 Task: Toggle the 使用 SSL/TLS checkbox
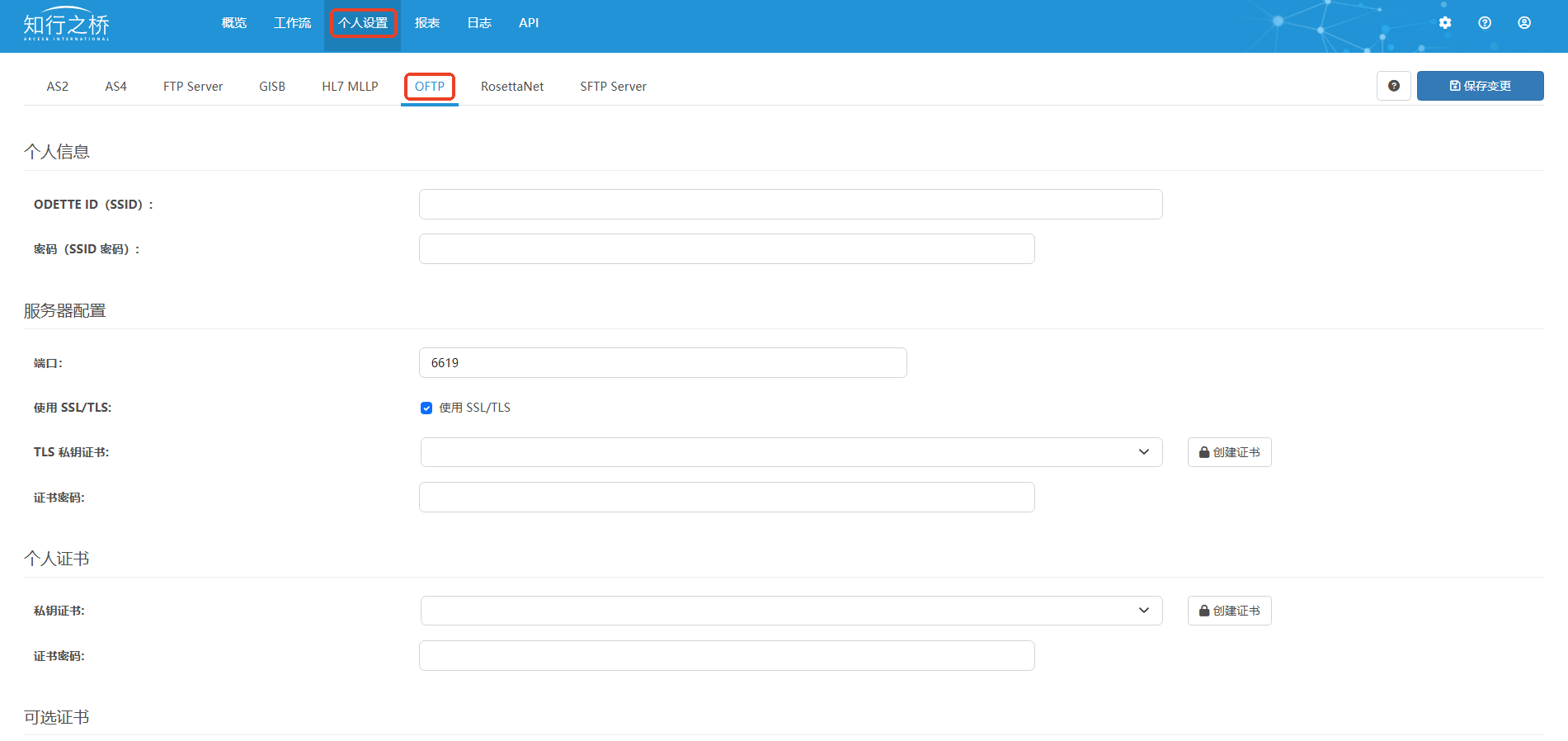coord(426,408)
